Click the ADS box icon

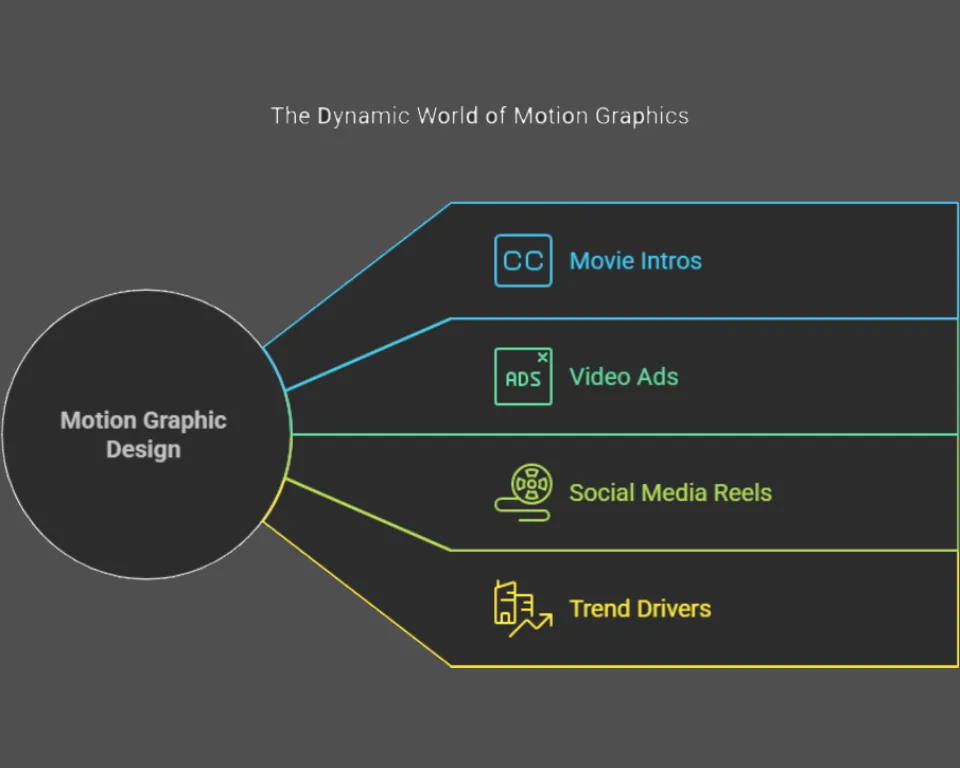pos(523,376)
